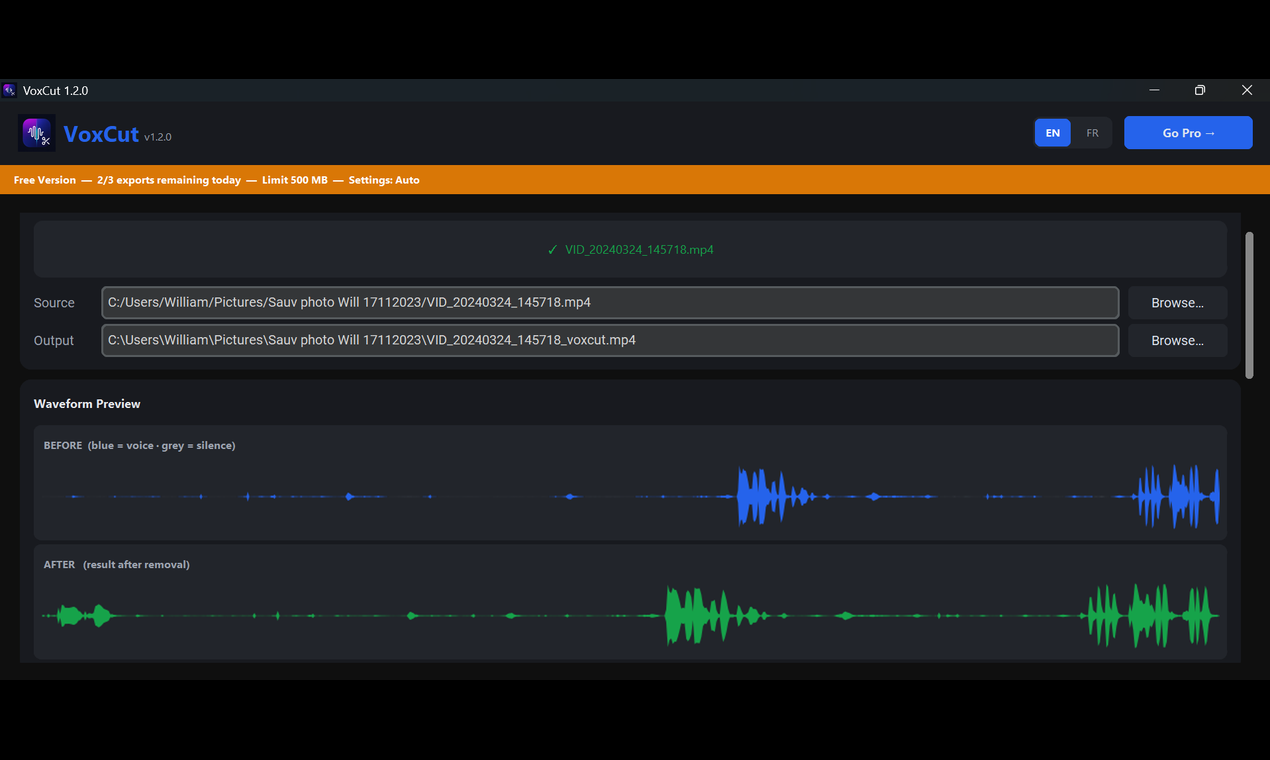Click the "Output" label
The height and width of the screenshot is (760, 1270).
(54, 341)
